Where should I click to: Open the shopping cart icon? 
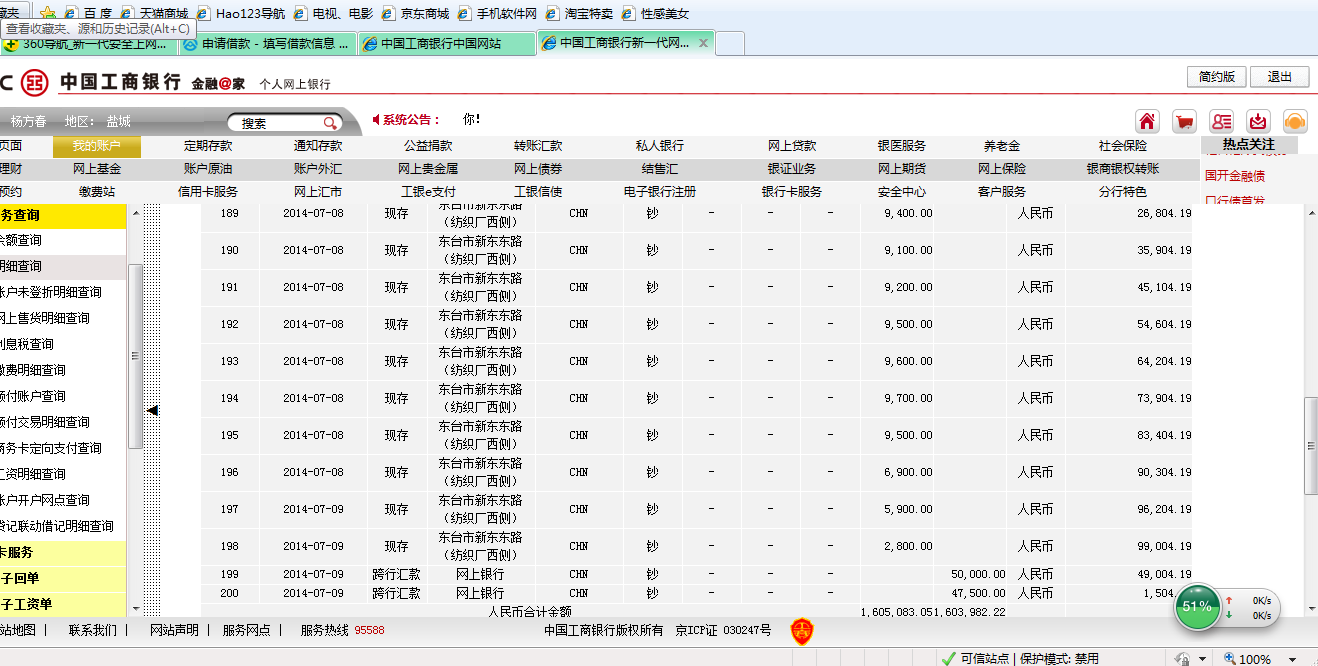pos(1185,121)
